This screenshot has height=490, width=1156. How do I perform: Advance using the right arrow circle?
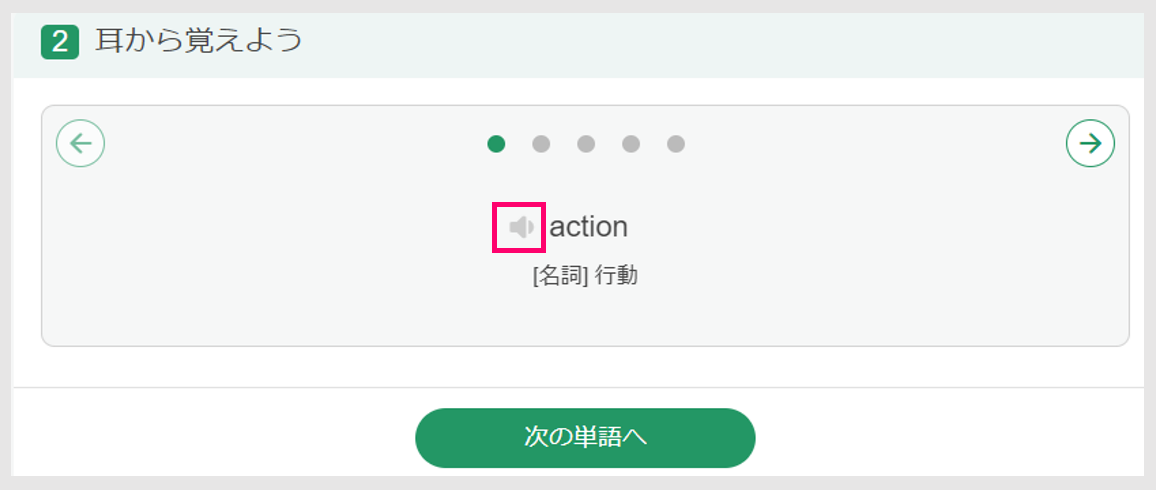point(1090,143)
